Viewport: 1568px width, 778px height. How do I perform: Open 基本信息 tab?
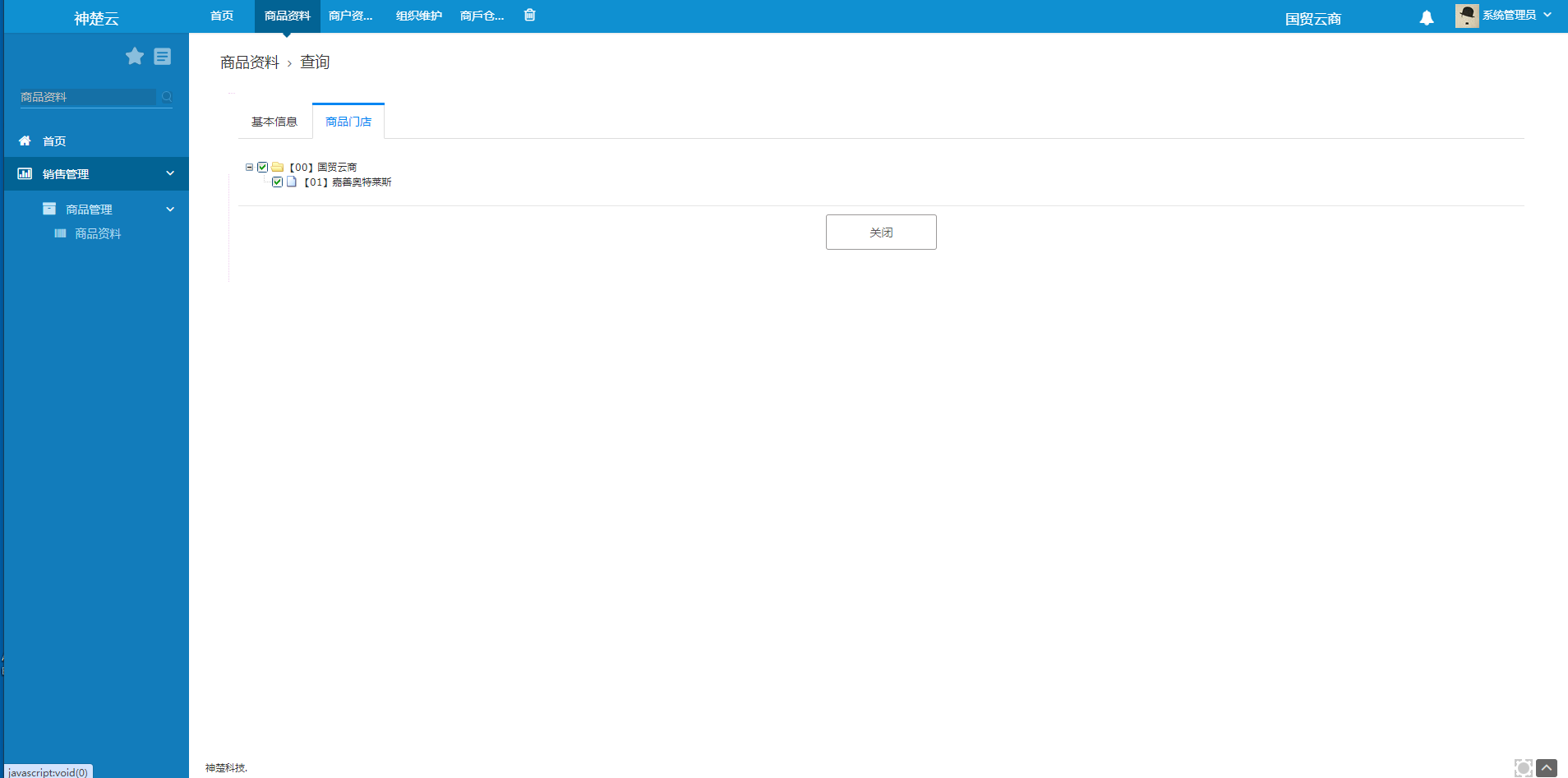(x=274, y=122)
